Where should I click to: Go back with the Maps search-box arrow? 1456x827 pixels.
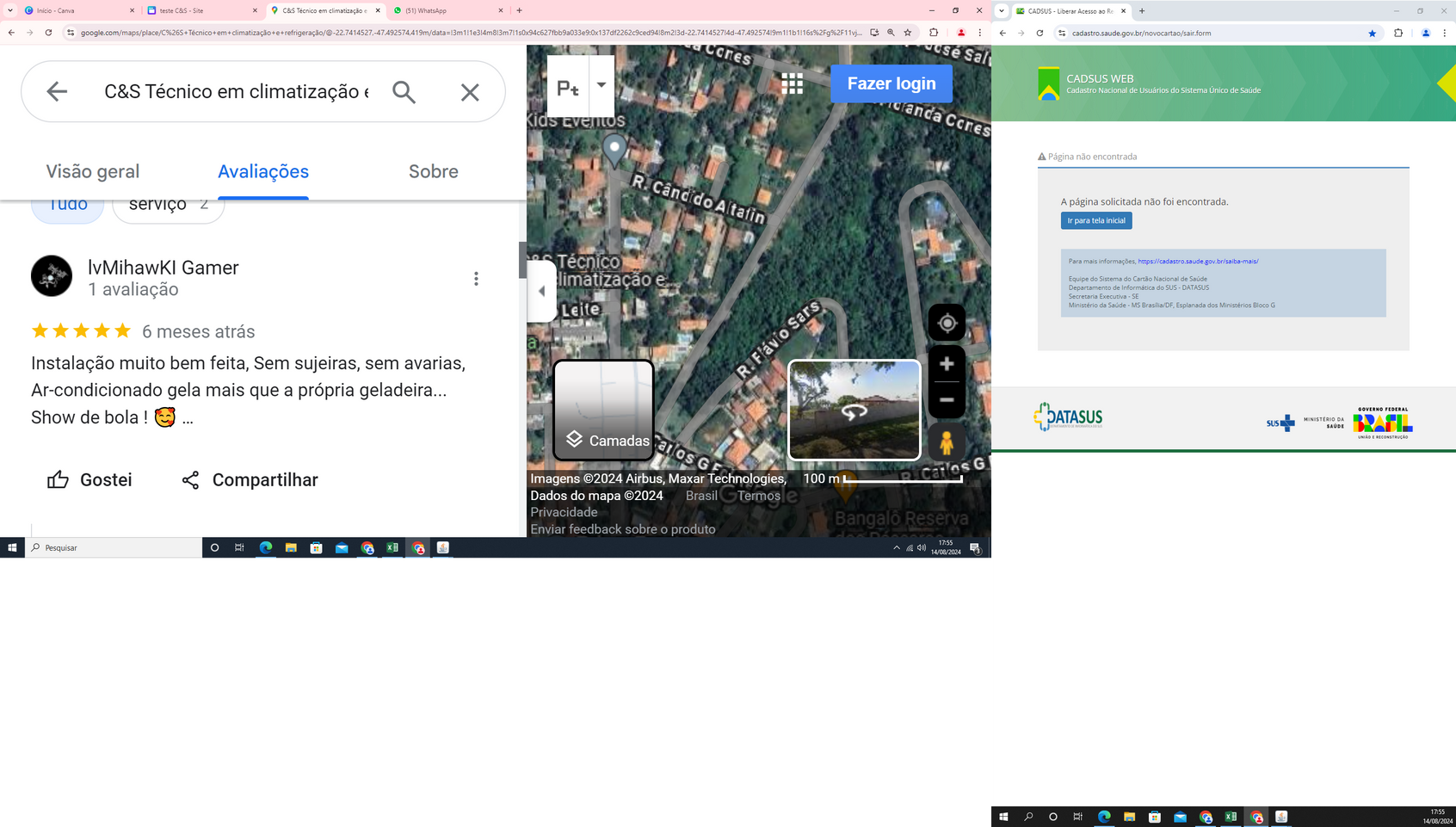(x=57, y=91)
